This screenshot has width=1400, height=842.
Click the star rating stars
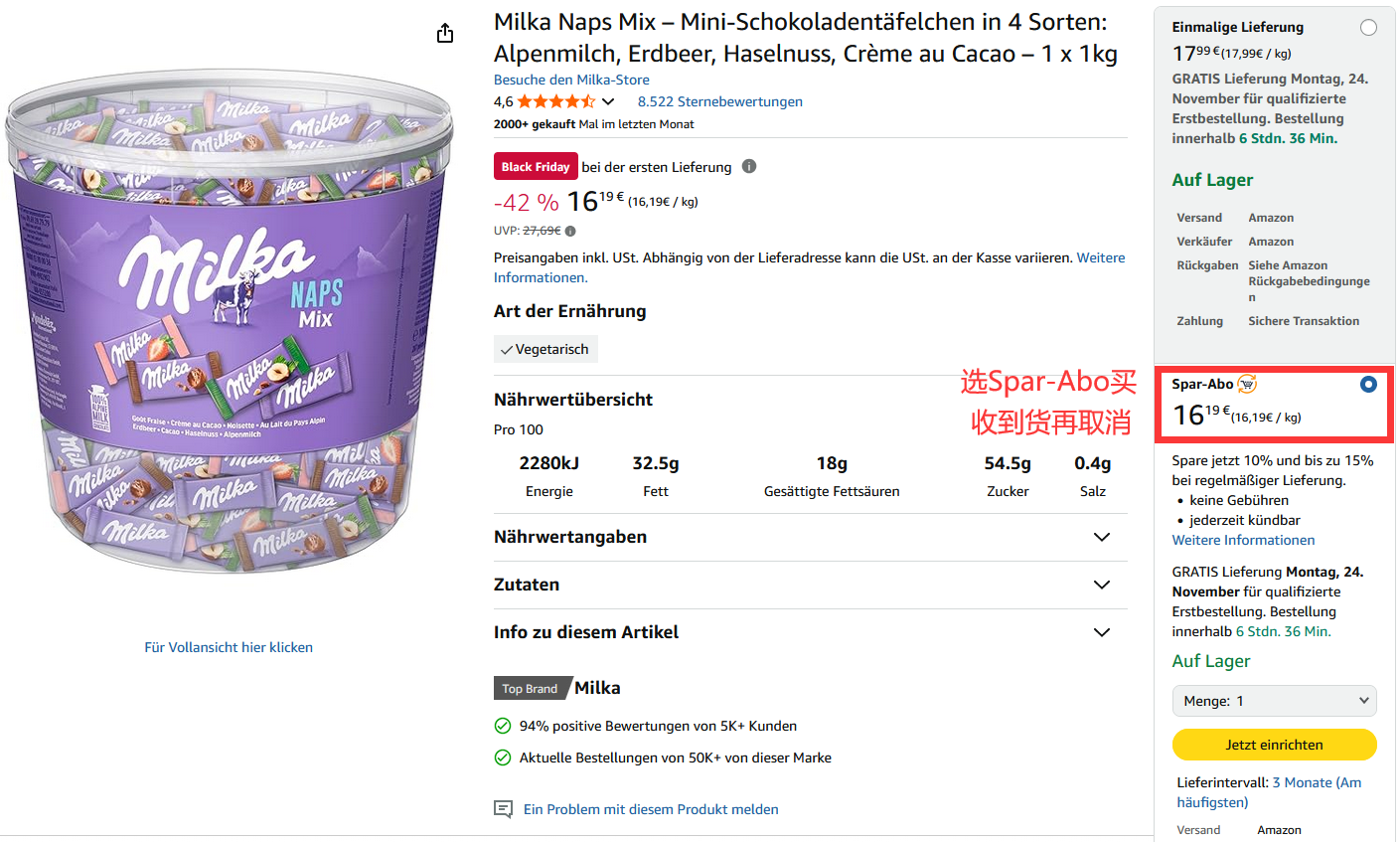tap(555, 101)
